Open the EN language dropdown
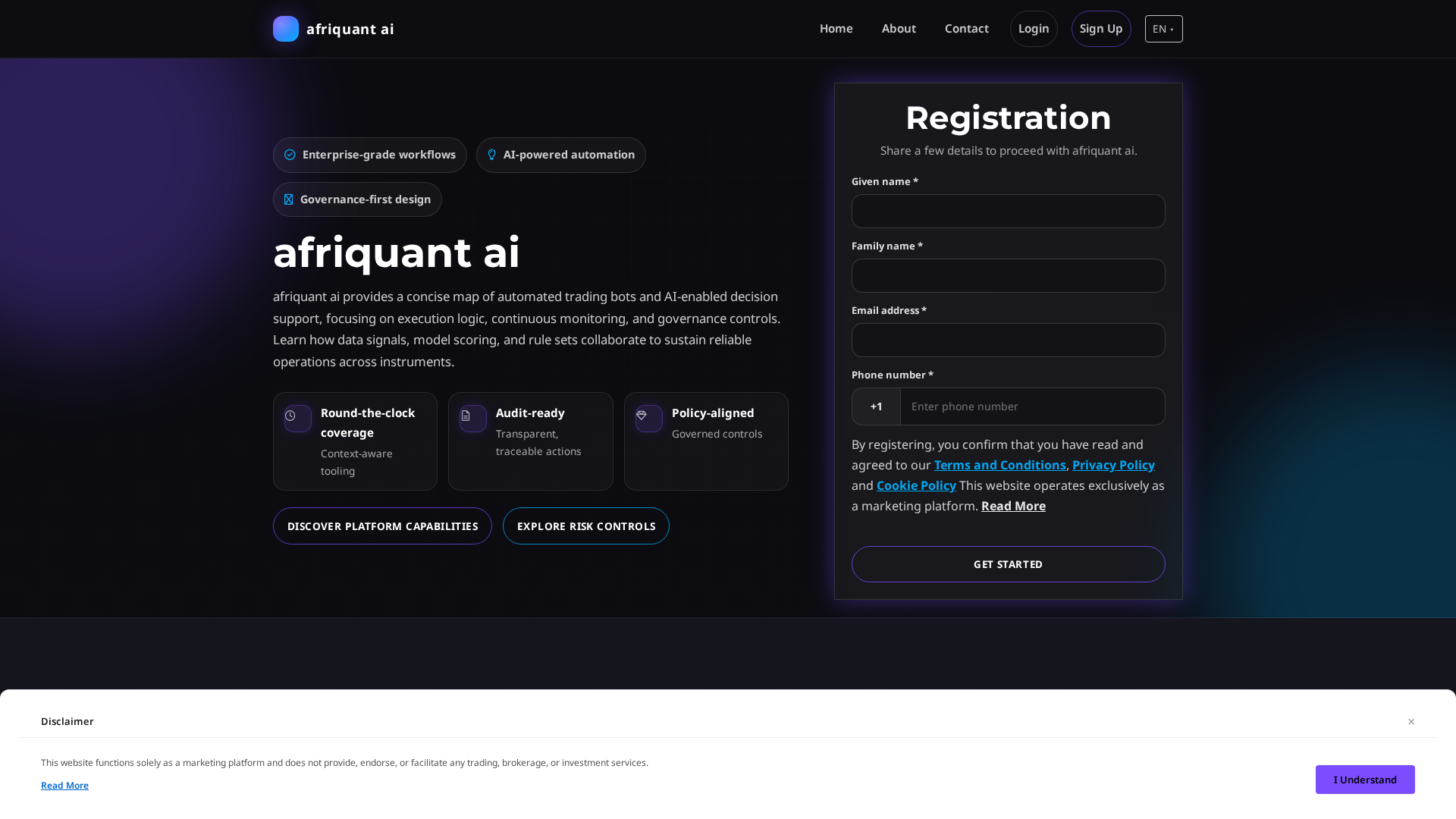The height and width of the screenshot is (819, 1456). pyautogui.click(x=1163, y=29)
